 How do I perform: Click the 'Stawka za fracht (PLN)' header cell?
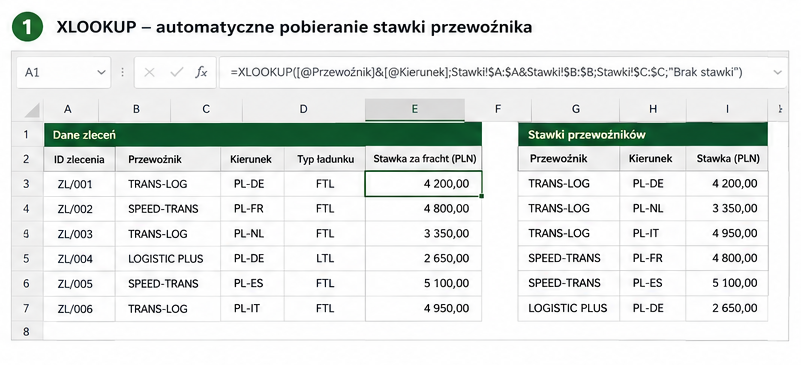pos(424,159)
